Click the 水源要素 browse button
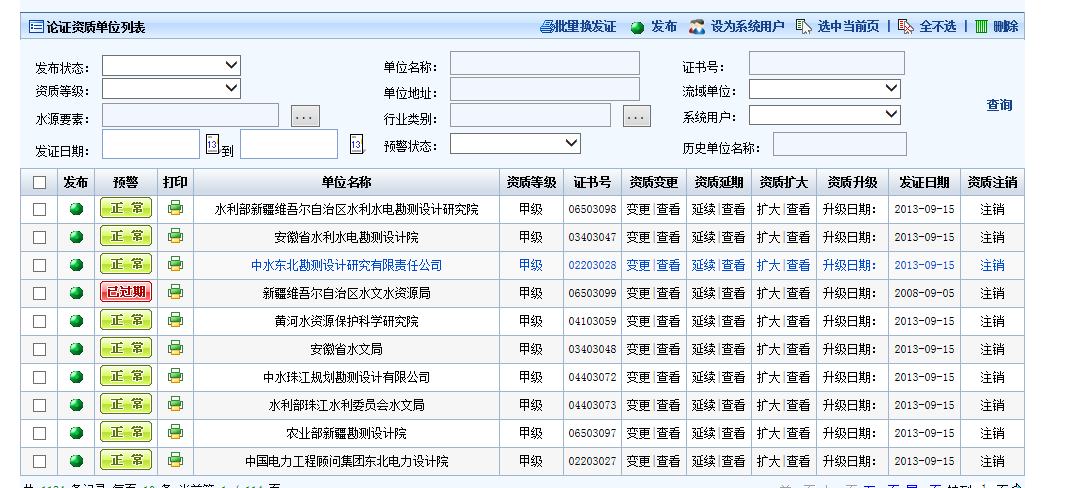 pos(305,117)
